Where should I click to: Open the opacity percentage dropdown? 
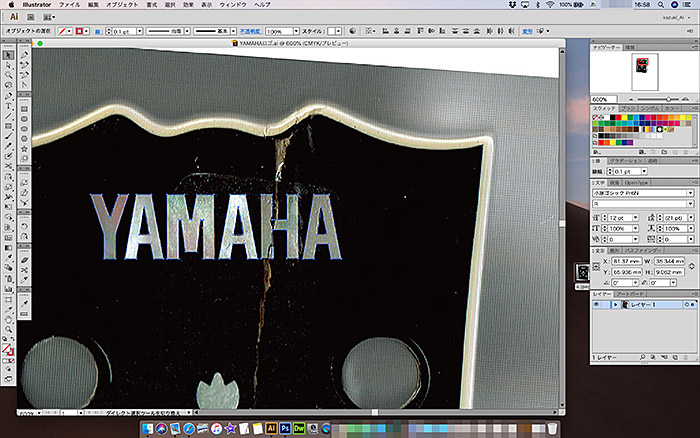pyautogui.click(x=296, y=32)
